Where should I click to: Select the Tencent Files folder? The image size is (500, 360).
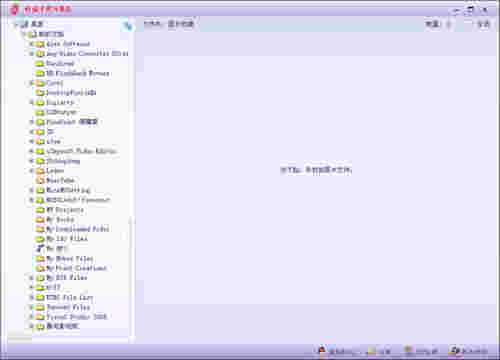68,307
